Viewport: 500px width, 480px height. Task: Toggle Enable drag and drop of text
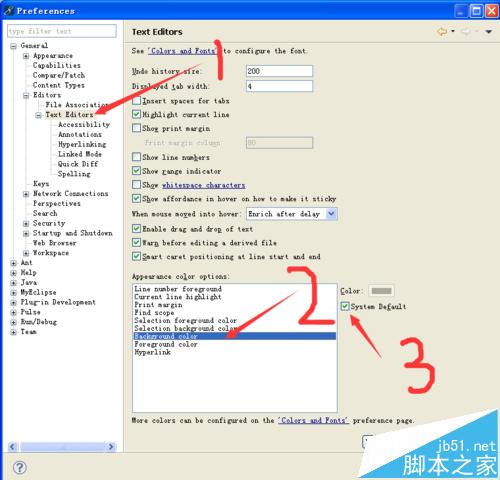coord(136,229)
